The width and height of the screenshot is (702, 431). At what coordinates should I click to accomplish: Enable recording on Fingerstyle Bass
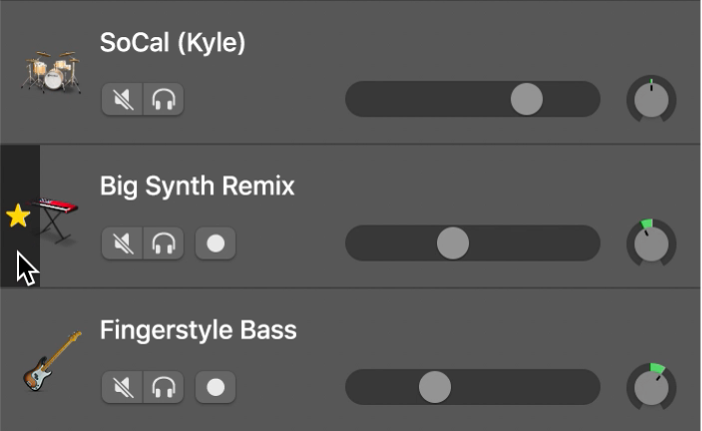[215, 387]
